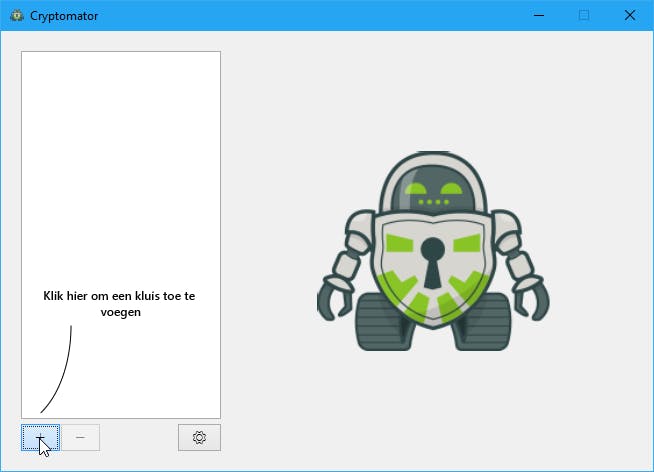Click the disabled maximize button

584,15
